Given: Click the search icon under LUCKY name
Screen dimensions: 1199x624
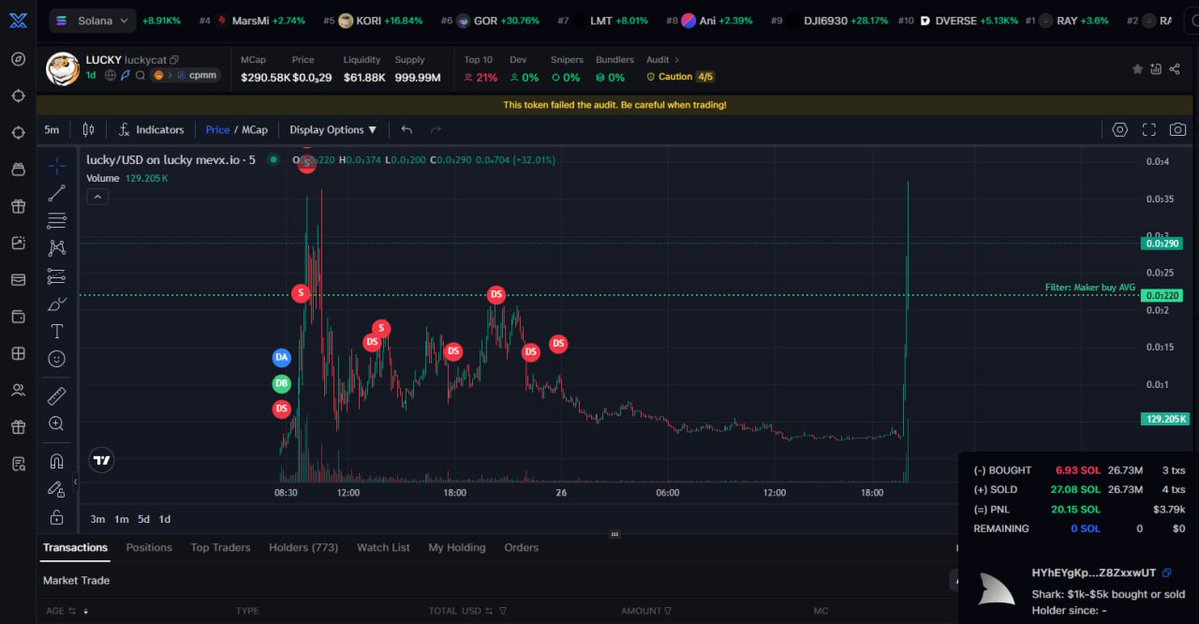Looking at the screenshot, I should click(140, 75).
